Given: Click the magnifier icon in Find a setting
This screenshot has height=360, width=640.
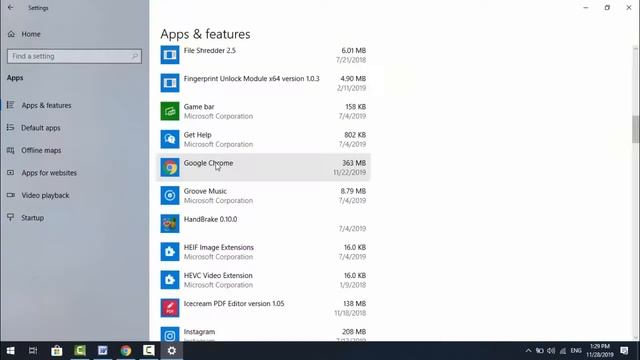Looking at the screenshot, I should click(135, 56).
